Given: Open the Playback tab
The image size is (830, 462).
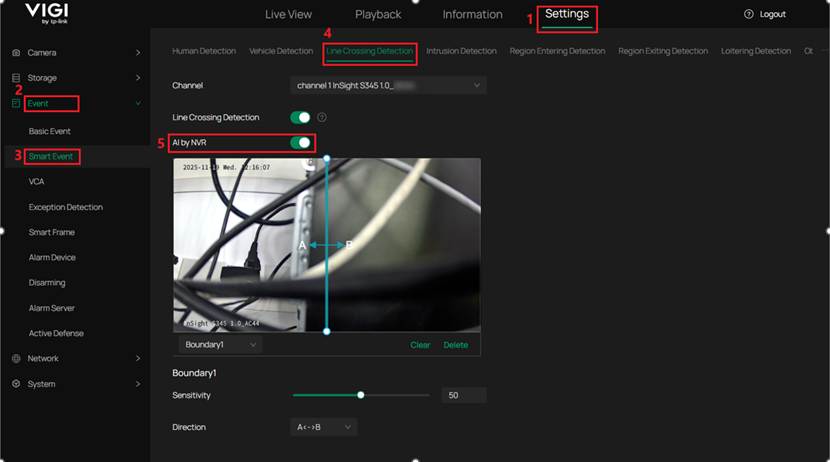Looking at the screenshot, I should pos(378,15).
